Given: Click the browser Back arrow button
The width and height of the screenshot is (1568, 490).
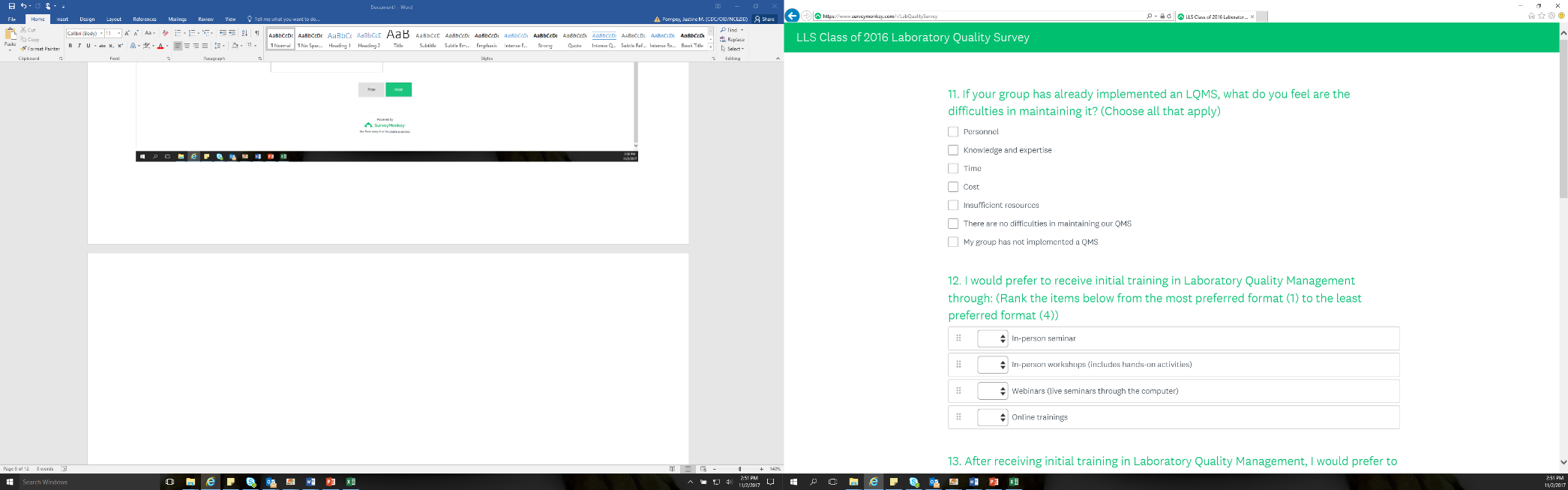Looking at the screenshot, I should pyautogui.click(x=792, y=16).
